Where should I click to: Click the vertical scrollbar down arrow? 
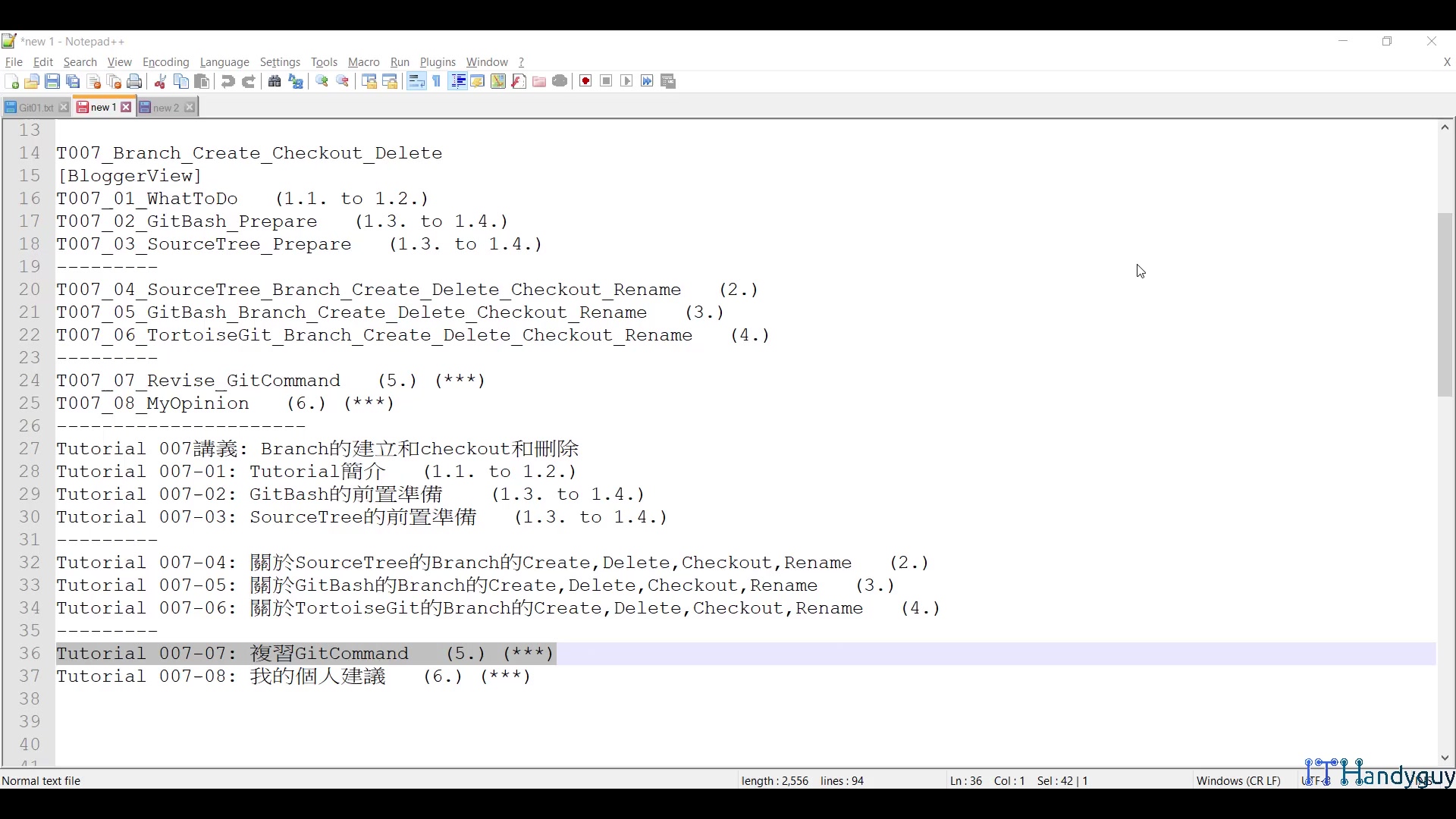(x=1445, y=758)
